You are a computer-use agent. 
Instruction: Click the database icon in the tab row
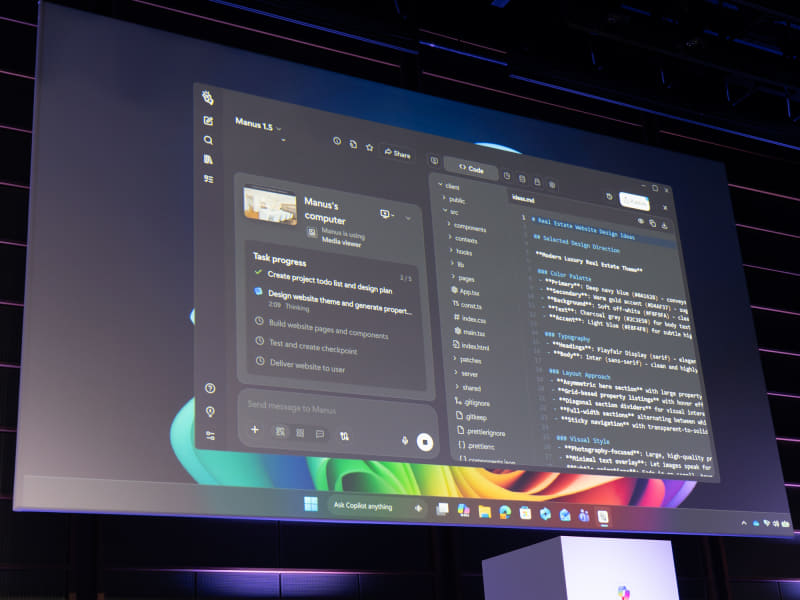(522, 179)
